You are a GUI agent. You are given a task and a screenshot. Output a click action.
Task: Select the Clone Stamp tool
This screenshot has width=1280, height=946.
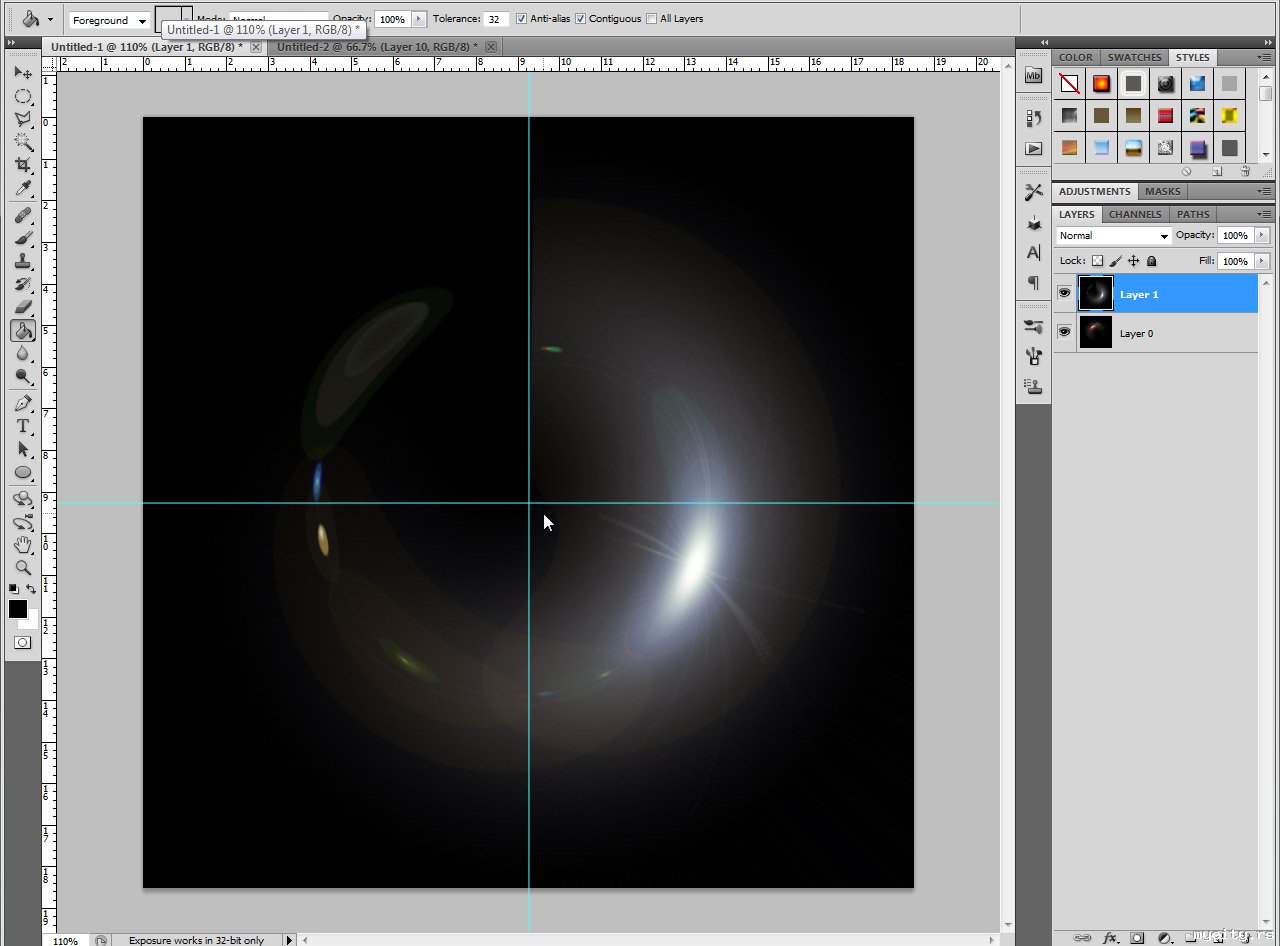coord(22,261)
